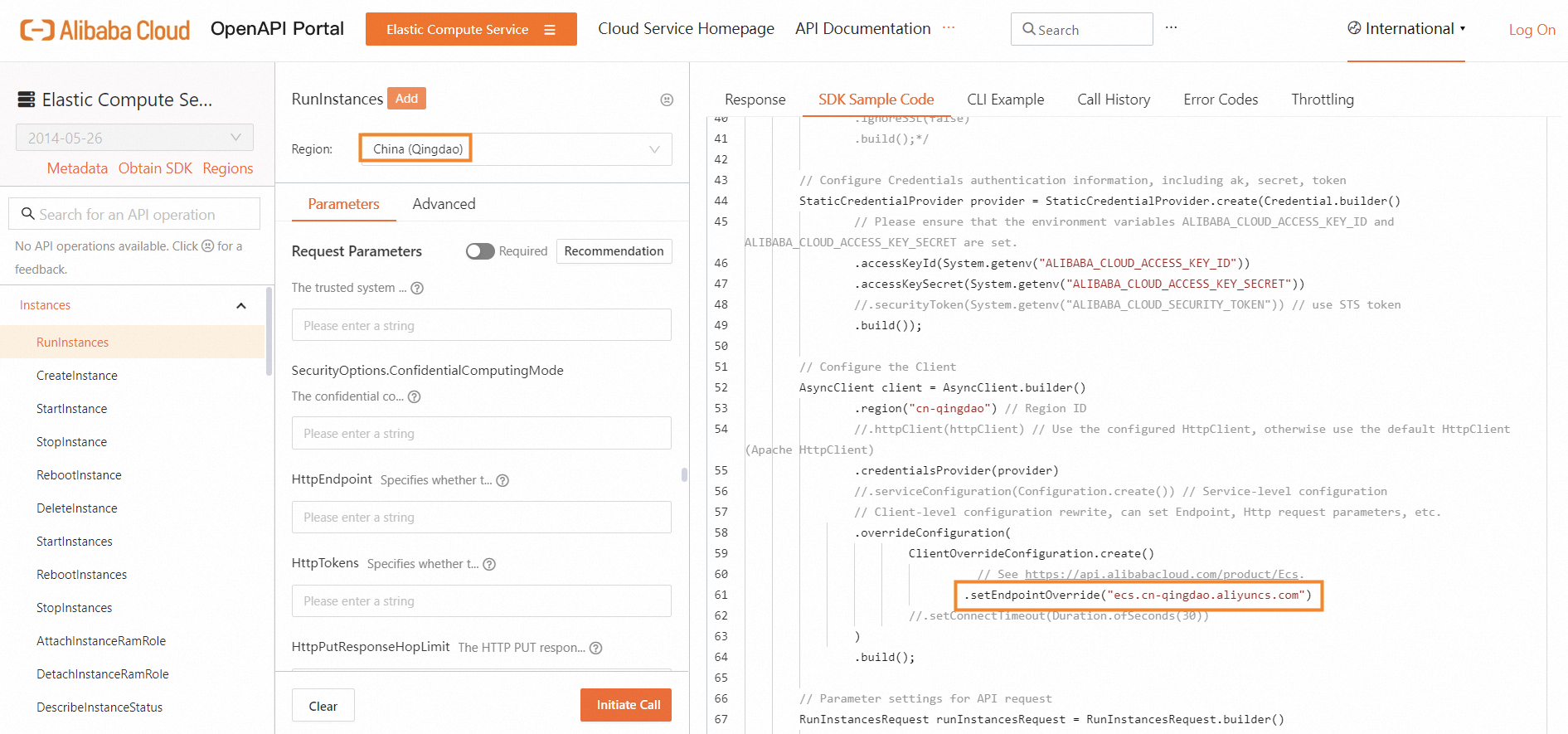Click the HttpTokens string input field
This screenshot has height=734, width=1568.
481,600
